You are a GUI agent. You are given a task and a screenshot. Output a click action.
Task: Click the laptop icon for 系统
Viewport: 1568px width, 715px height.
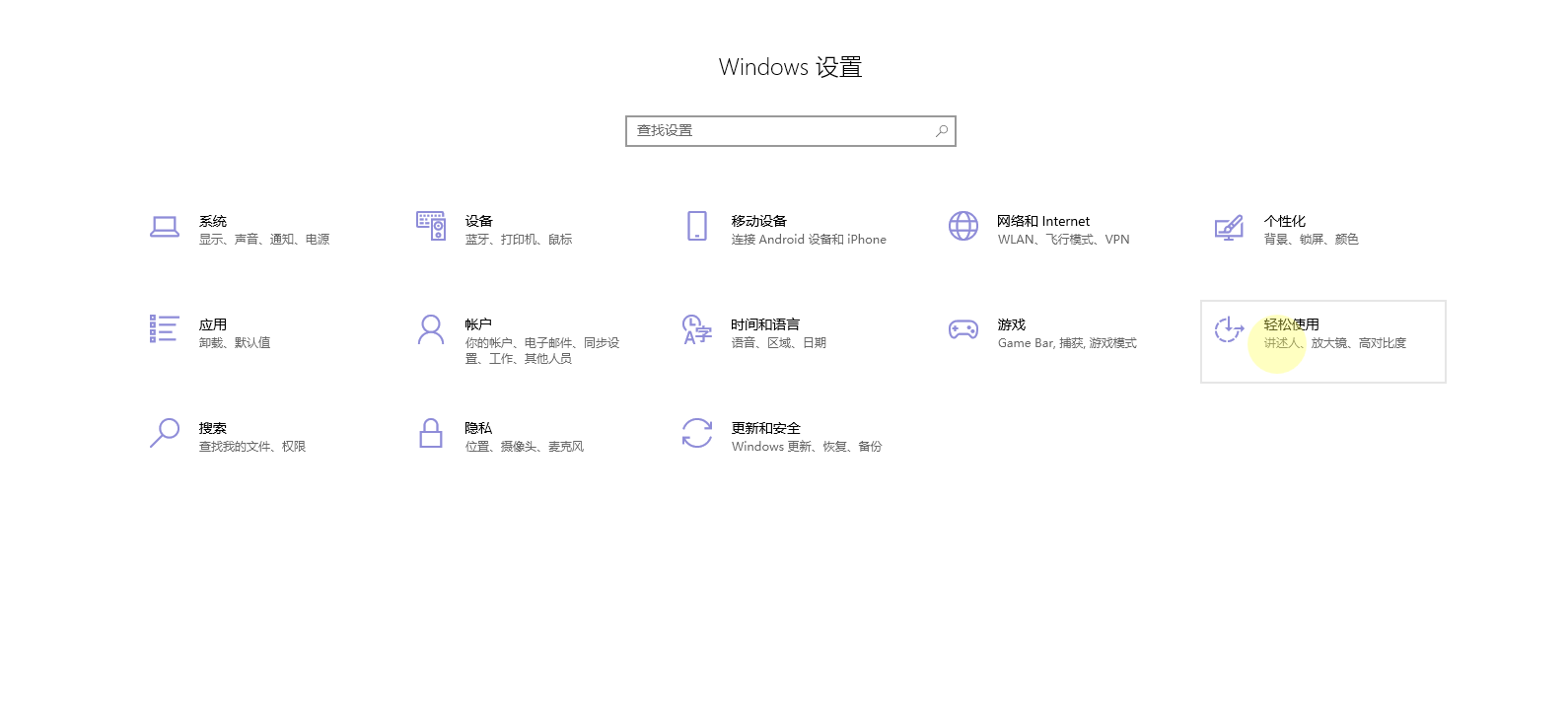[165, 227]
